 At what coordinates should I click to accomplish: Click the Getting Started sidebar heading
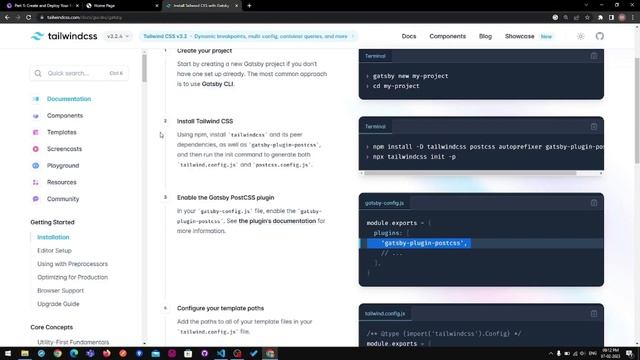pos(52,222)
